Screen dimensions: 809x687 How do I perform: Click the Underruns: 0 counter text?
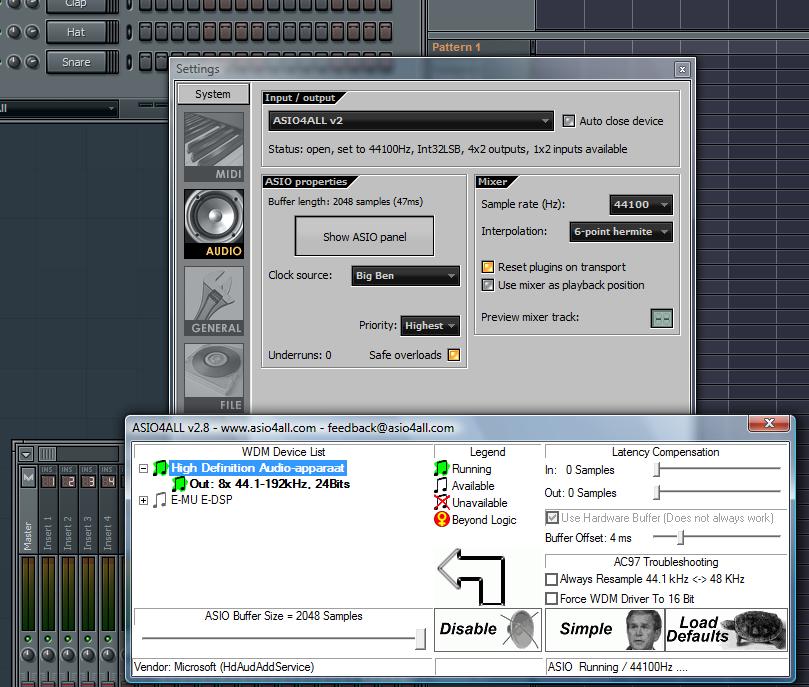[300, 355]
